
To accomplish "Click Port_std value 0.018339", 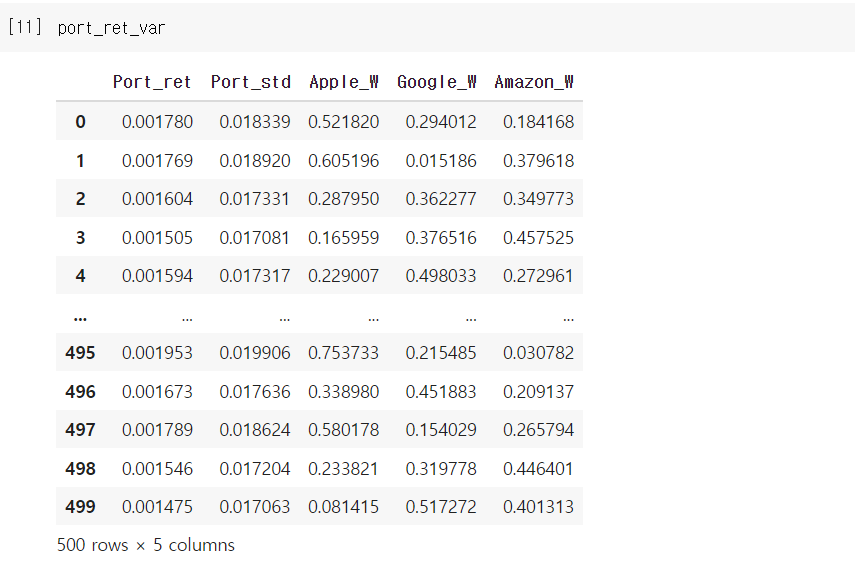I will (x=255, y=122).
